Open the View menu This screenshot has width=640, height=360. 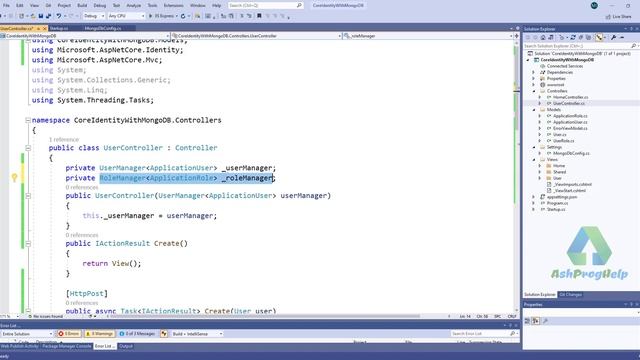pyautogui.click(x=34, y=5)
